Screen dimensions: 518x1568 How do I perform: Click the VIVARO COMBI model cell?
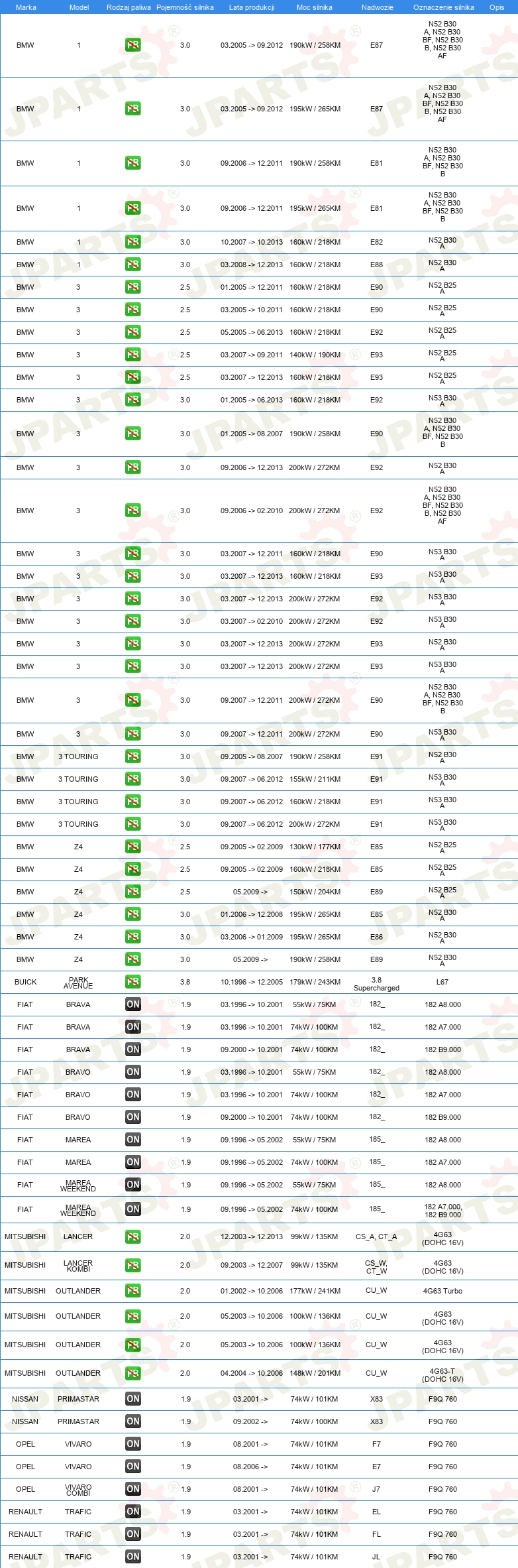click(x=78, y=1490)
